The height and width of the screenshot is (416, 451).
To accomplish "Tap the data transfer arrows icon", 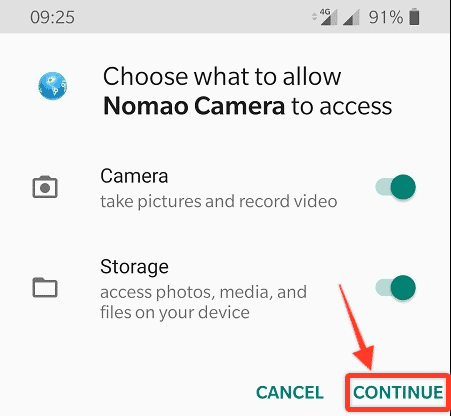I will [314, 17].
